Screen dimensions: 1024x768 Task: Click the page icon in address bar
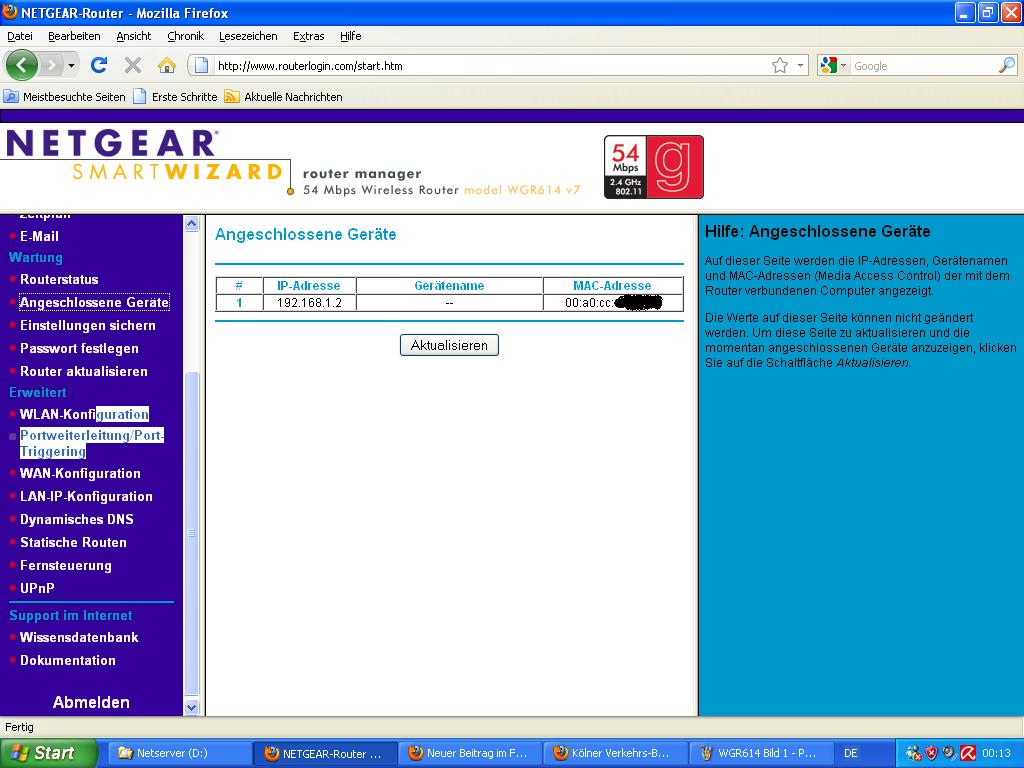tap(202, 65)
